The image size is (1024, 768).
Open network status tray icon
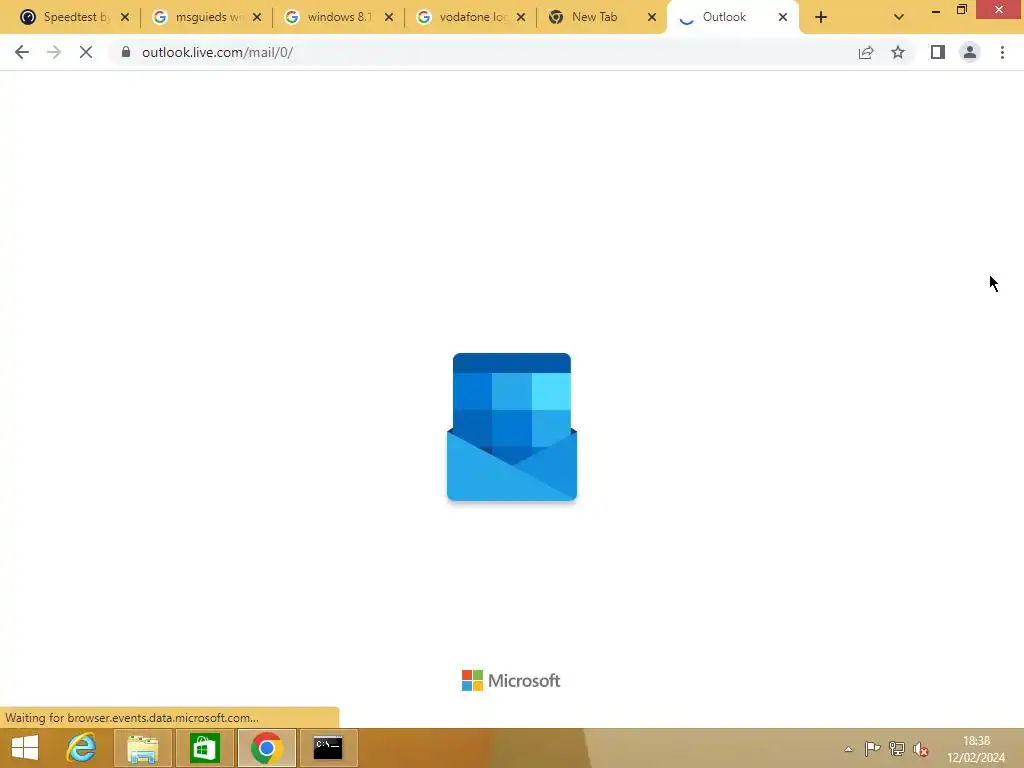pos(897,749)
